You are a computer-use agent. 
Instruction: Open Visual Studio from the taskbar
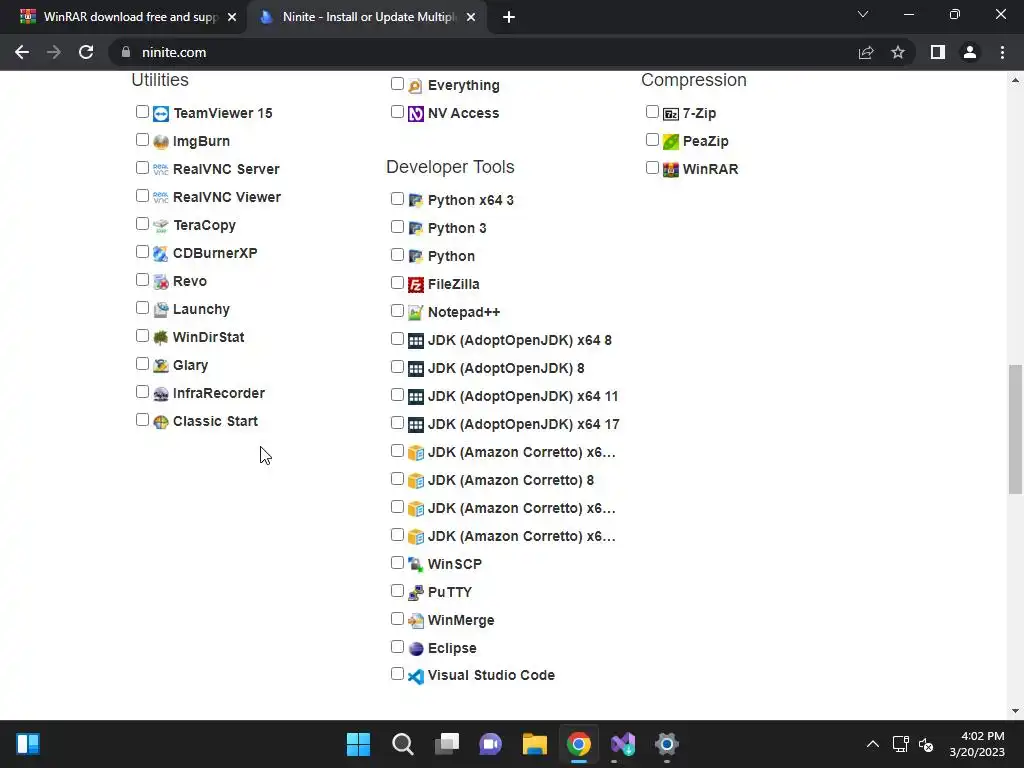[622, 744]
